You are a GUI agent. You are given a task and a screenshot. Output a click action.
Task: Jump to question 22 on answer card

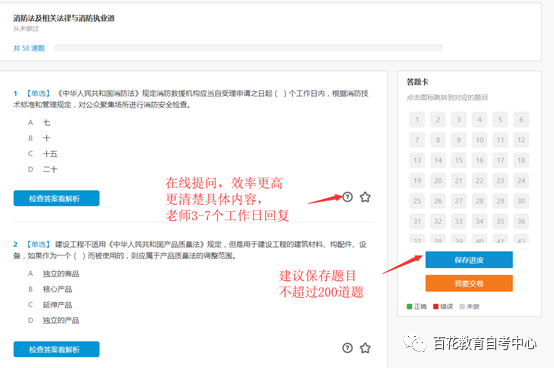pos(479,180)
